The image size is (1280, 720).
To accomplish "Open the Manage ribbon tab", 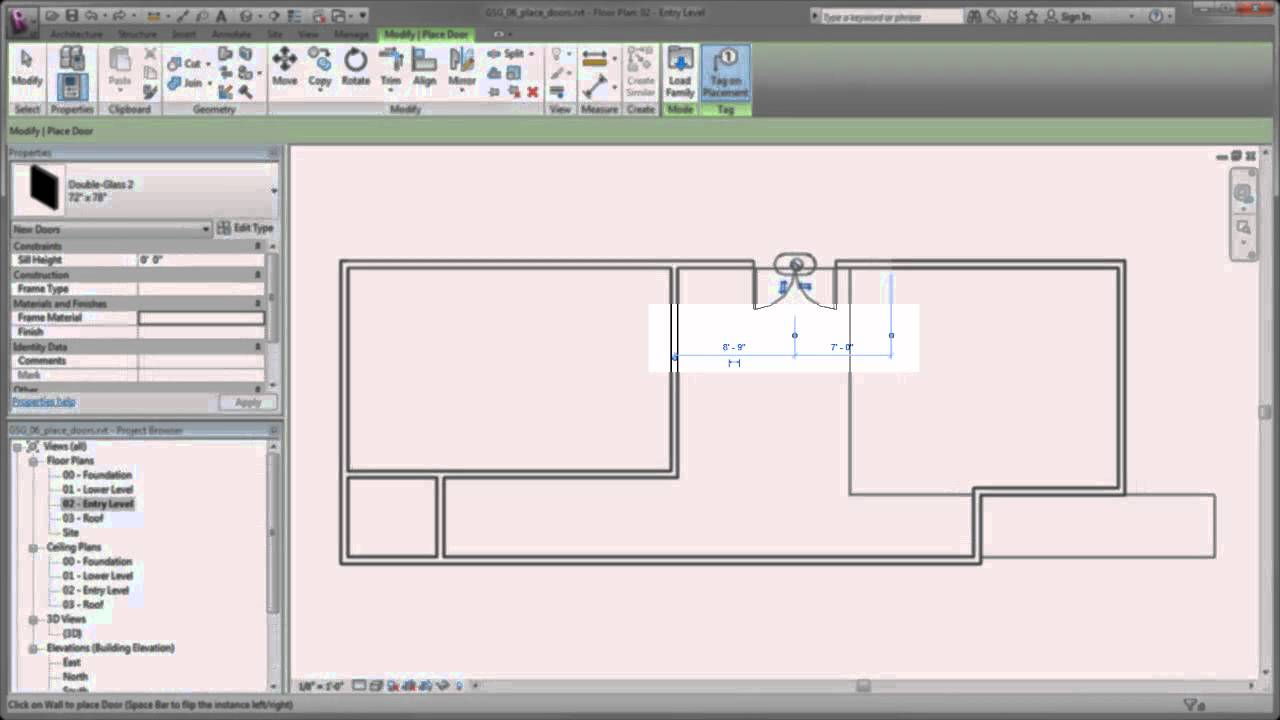I will click(351, 33).
